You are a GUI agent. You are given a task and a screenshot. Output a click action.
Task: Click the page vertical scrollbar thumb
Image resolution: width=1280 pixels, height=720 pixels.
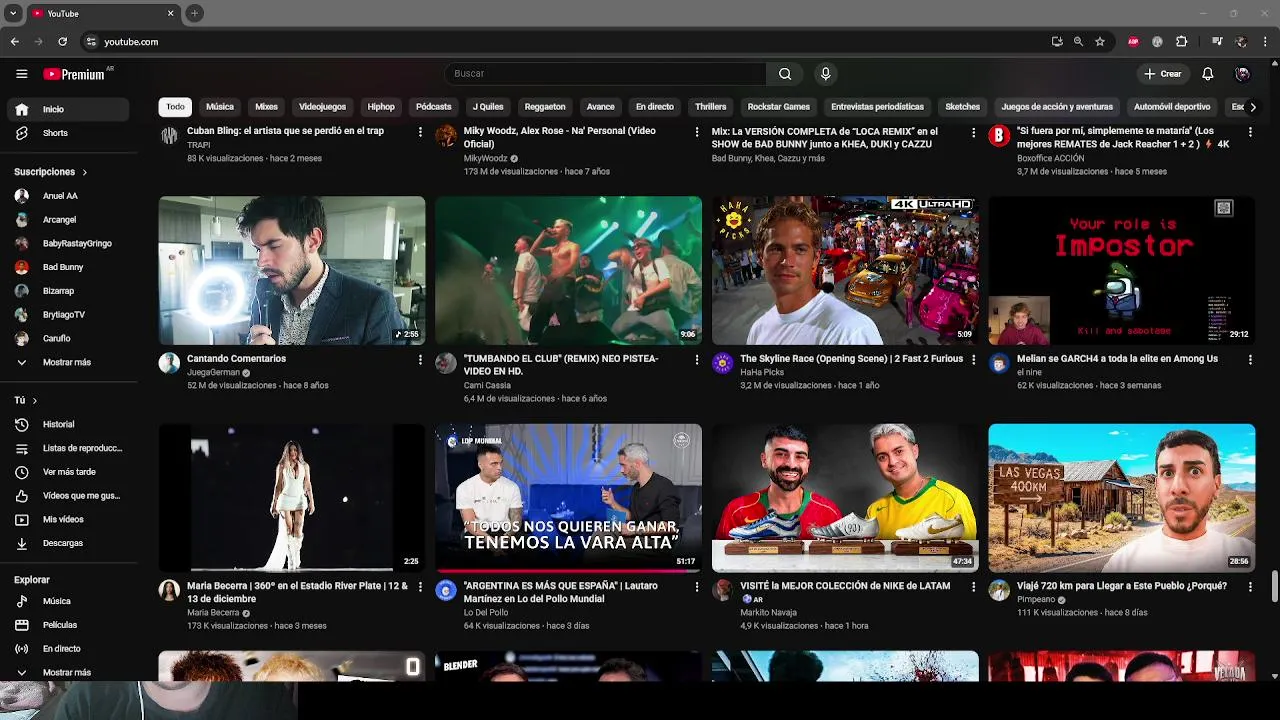(x=1274, y=587)
